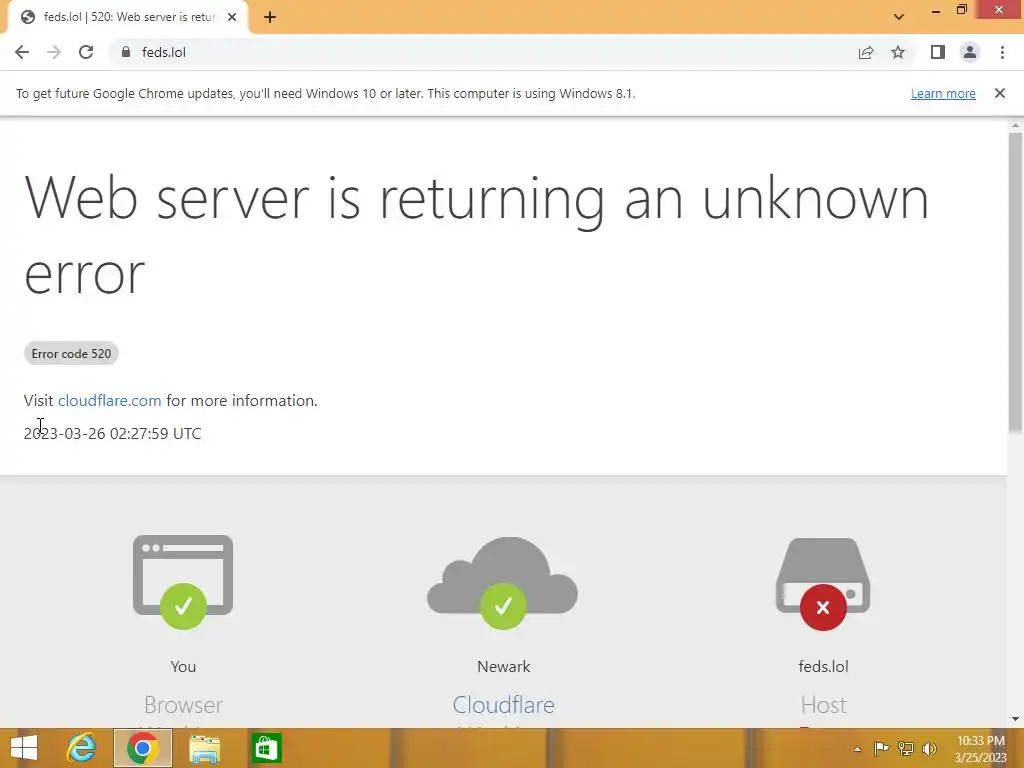Image resolution: width=1024 pixels, height=768 pixels.
Task: Reload the feds.lol page
Action: pos(86,52)
